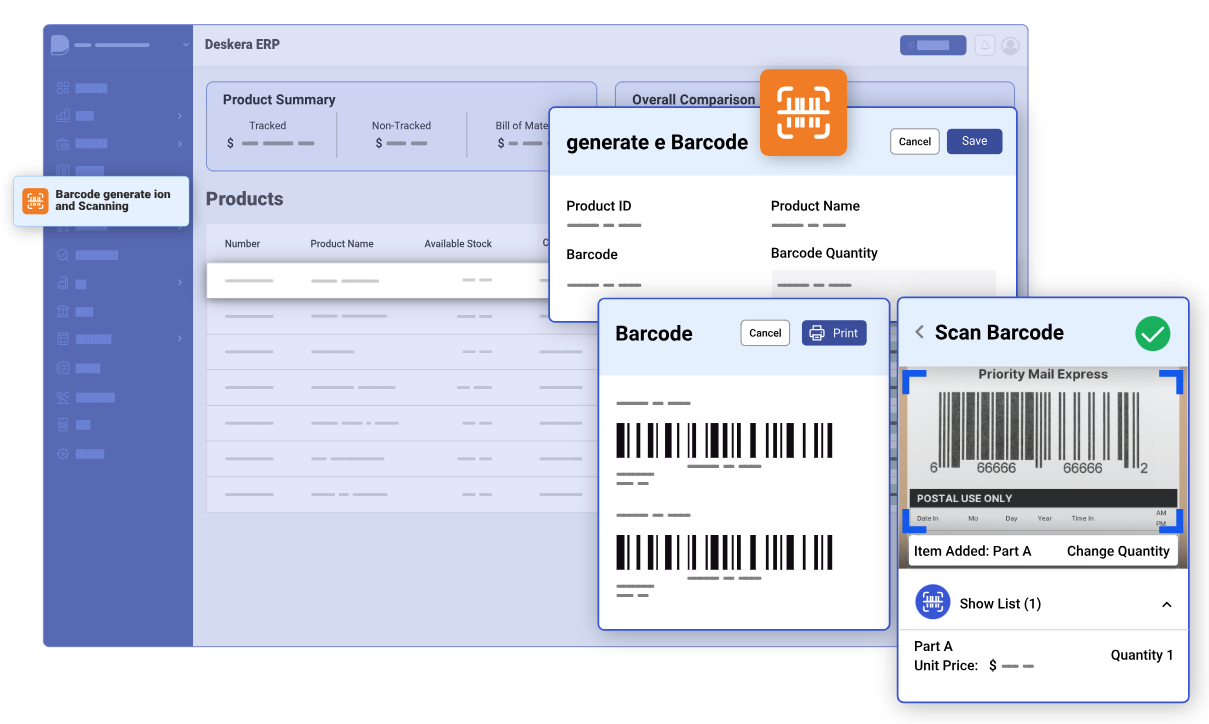The width and height of the screenshot is (1209, 724).
Task: Select the briefcase icon in sidebar
Action: click(63, 144)
